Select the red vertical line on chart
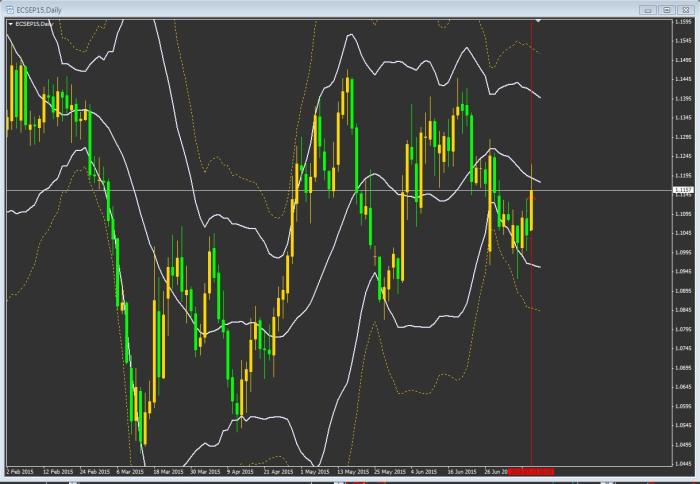 (x=531, y=242)
